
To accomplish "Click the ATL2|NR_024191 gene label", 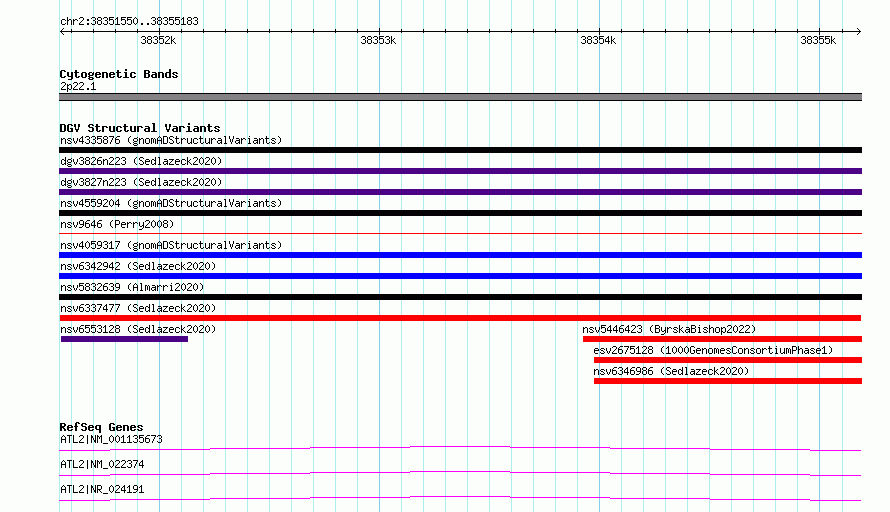I will [102, 489].
